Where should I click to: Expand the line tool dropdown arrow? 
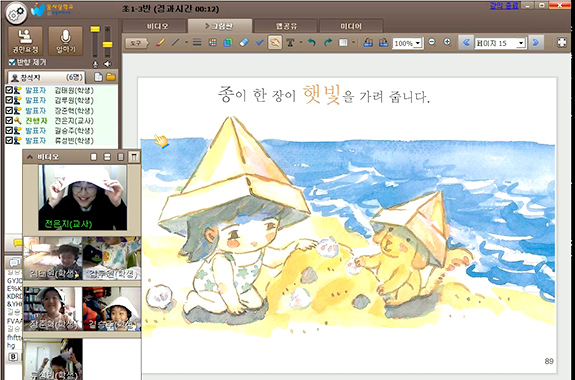point(186,43)
